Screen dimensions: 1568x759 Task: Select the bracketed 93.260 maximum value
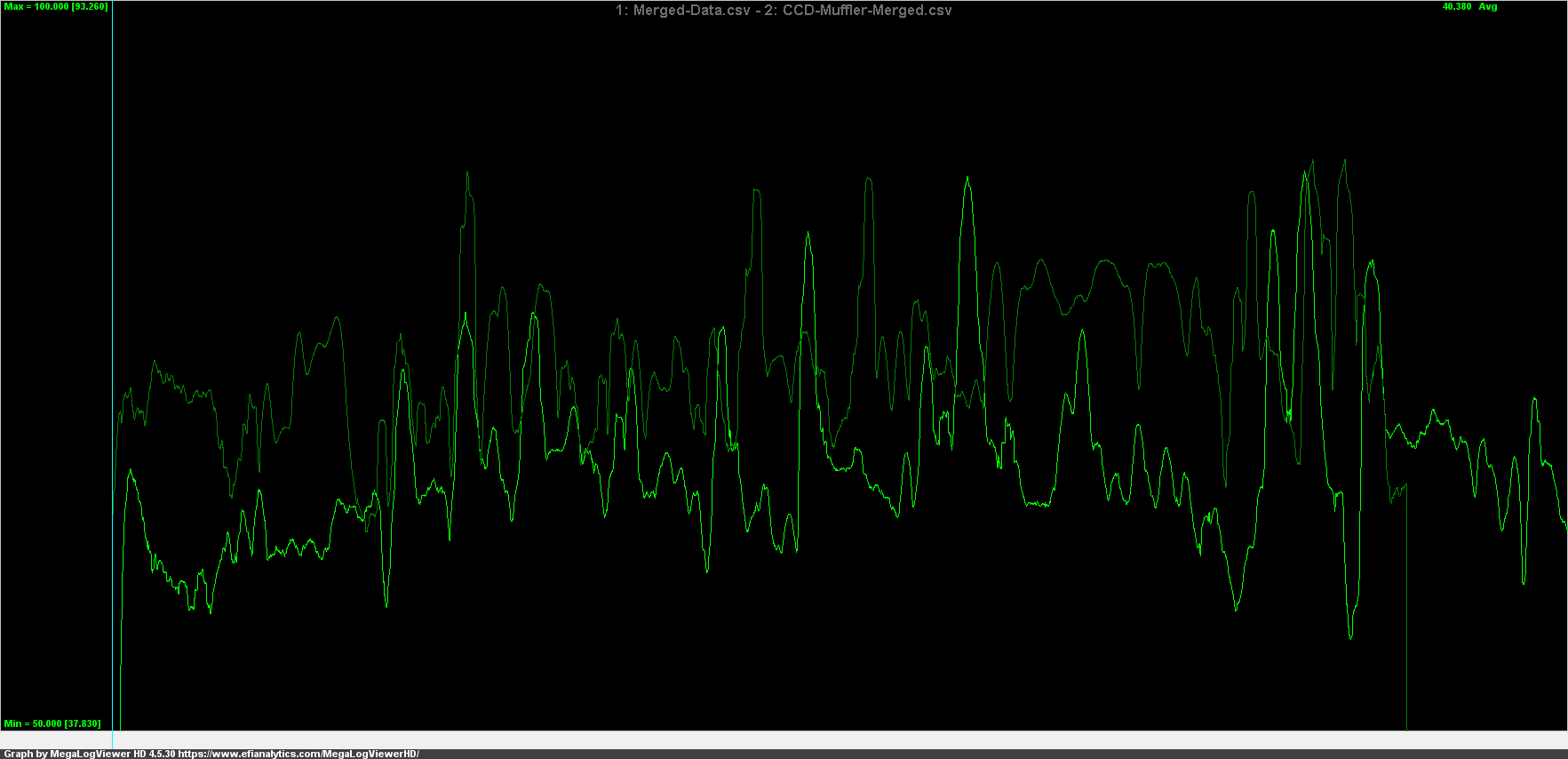click(90, 7)
